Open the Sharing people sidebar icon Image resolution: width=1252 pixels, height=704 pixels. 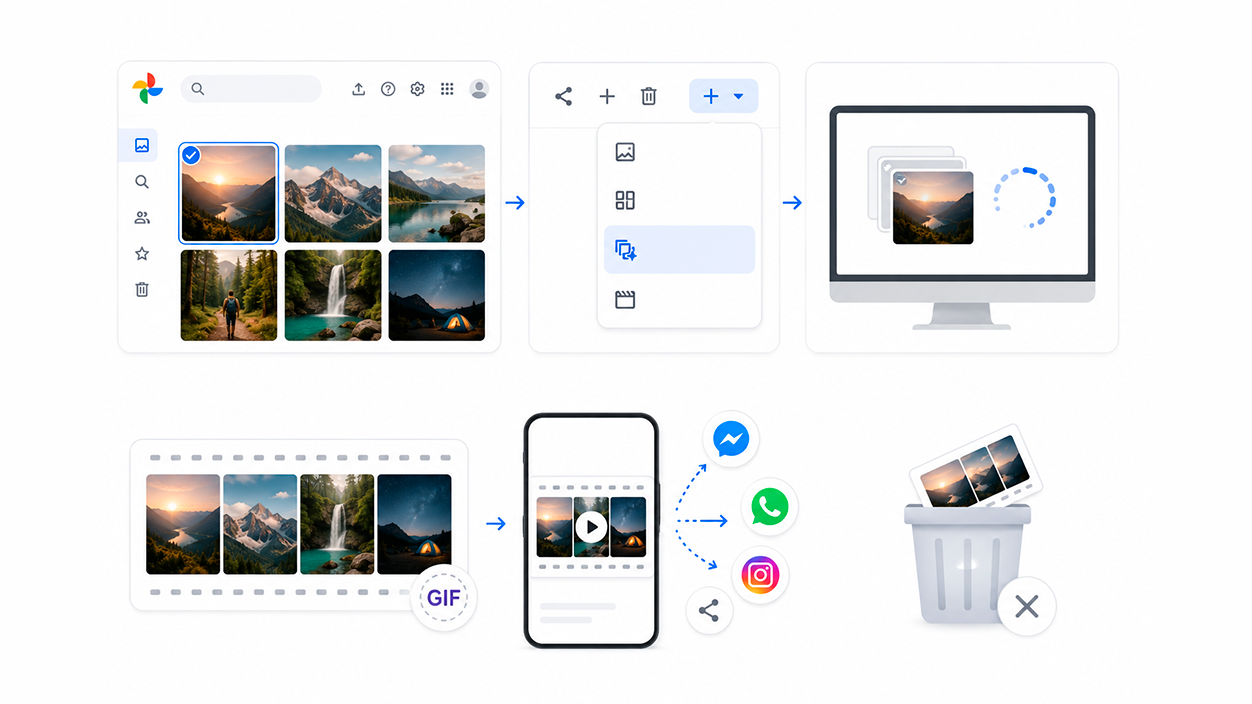point(142,218)
